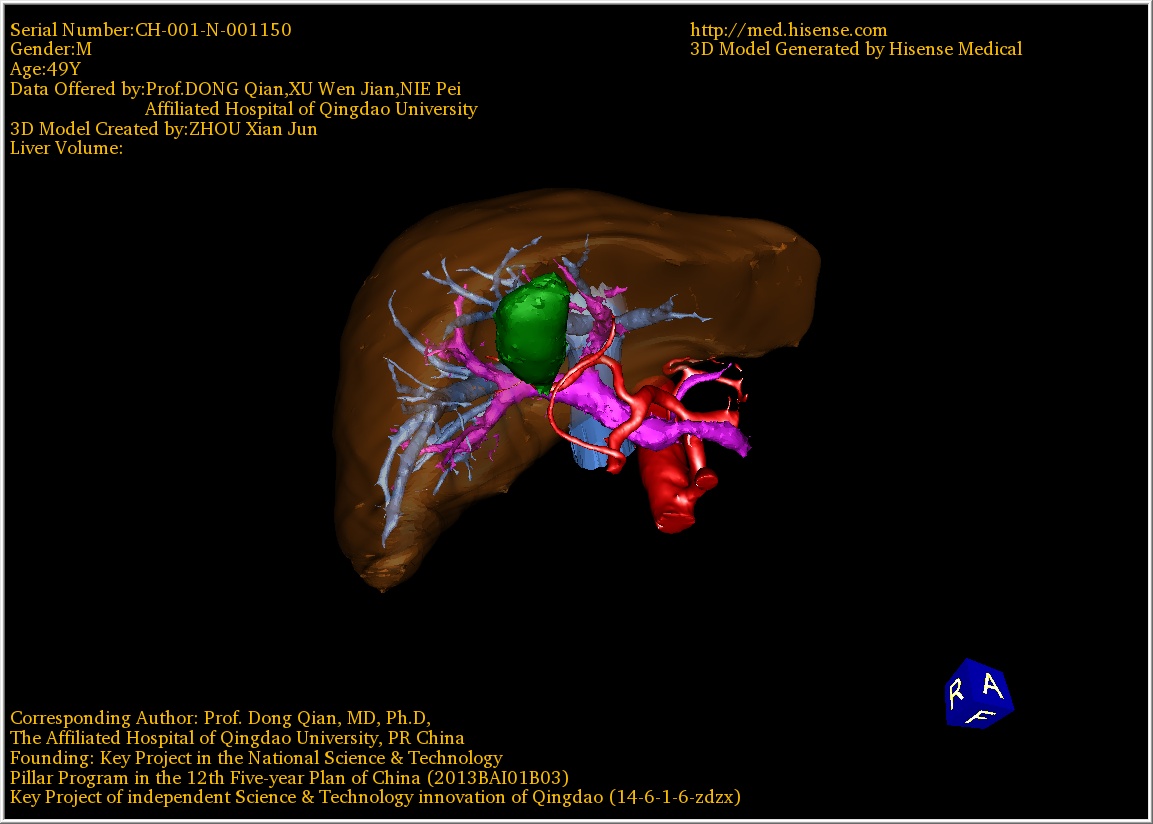The width and height of the screenshot is (1153, 824).
Task: Click the 'Pillar Program in the 12th Five-year Plan' line
Action: click(289, 778)
